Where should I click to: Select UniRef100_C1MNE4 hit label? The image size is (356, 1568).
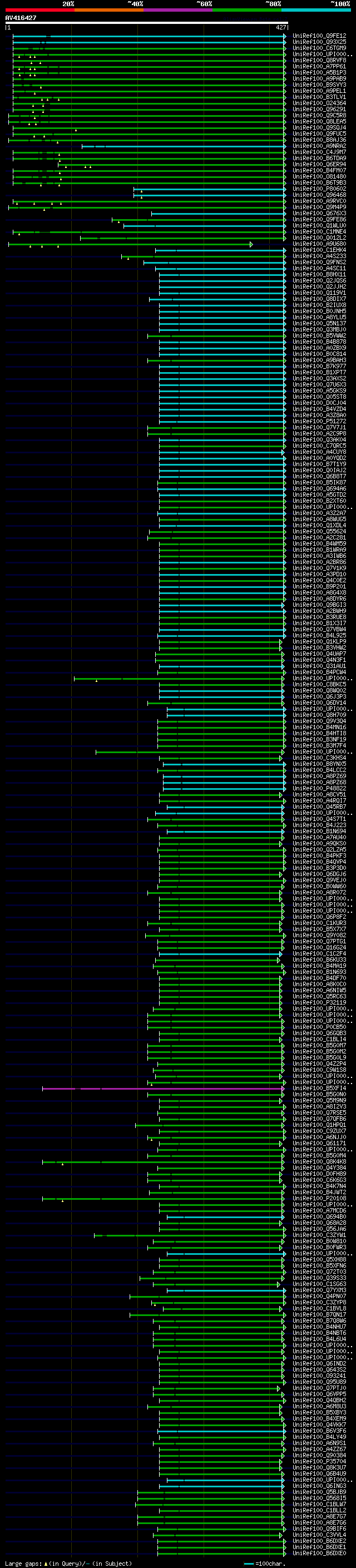coord(319,232)
